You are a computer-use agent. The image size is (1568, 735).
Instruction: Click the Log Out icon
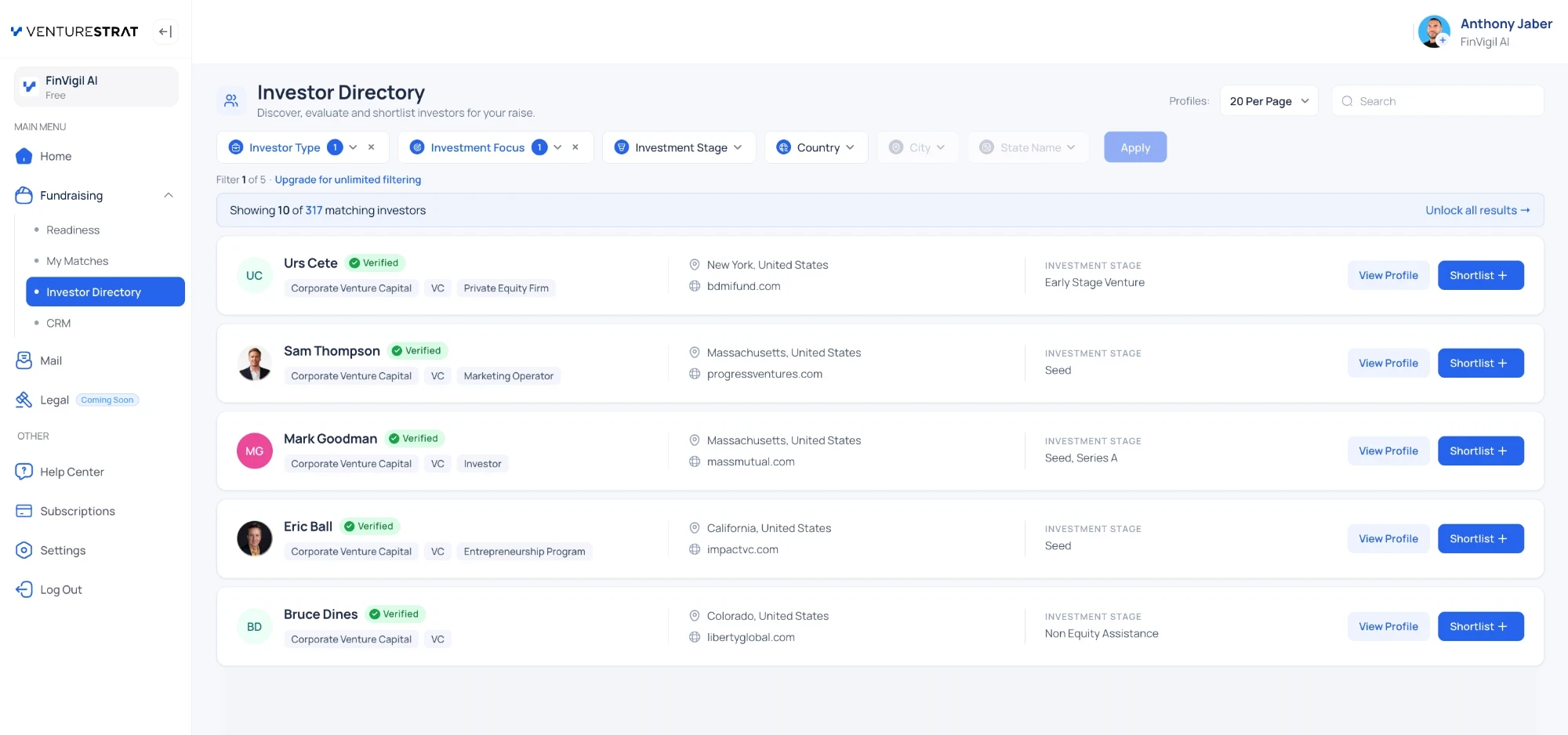pos(24,589)
